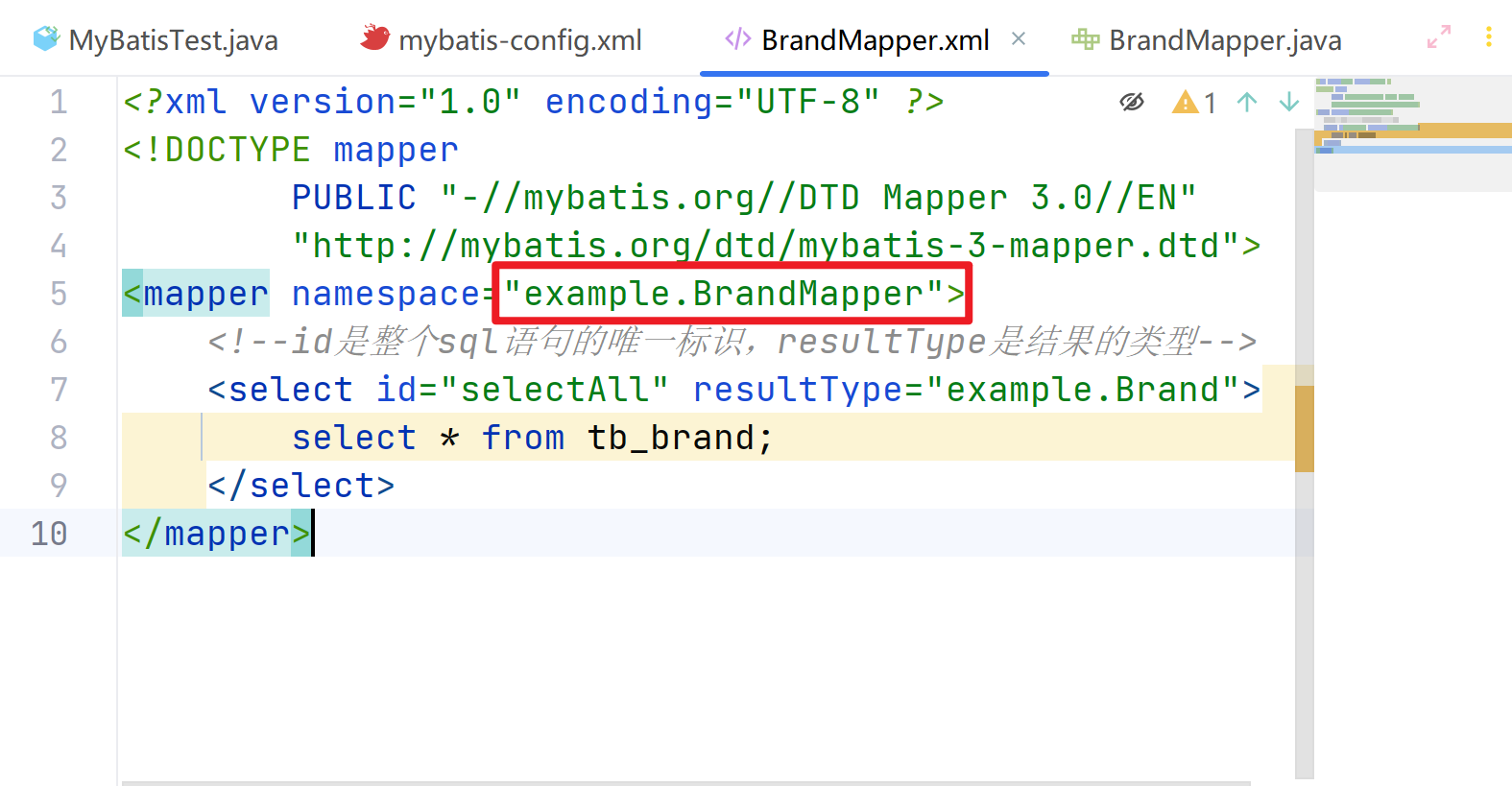Click the MyBatisTest.java file icon
Image resolution: width=1512 pixels, height=786 pixels.
[45, 38]
